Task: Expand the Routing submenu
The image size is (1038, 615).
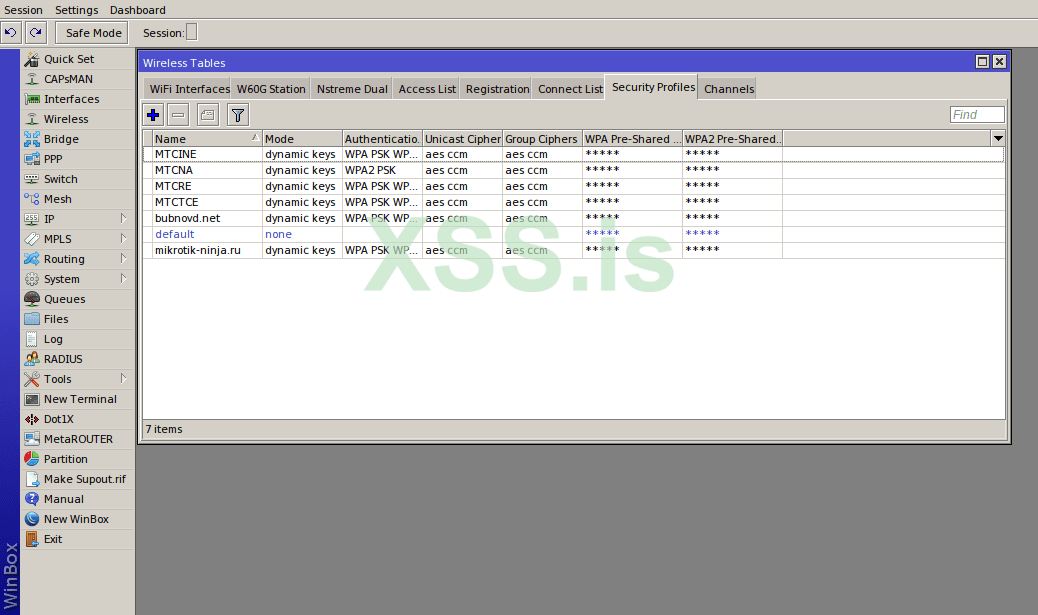Action: [x=123, y=259]
